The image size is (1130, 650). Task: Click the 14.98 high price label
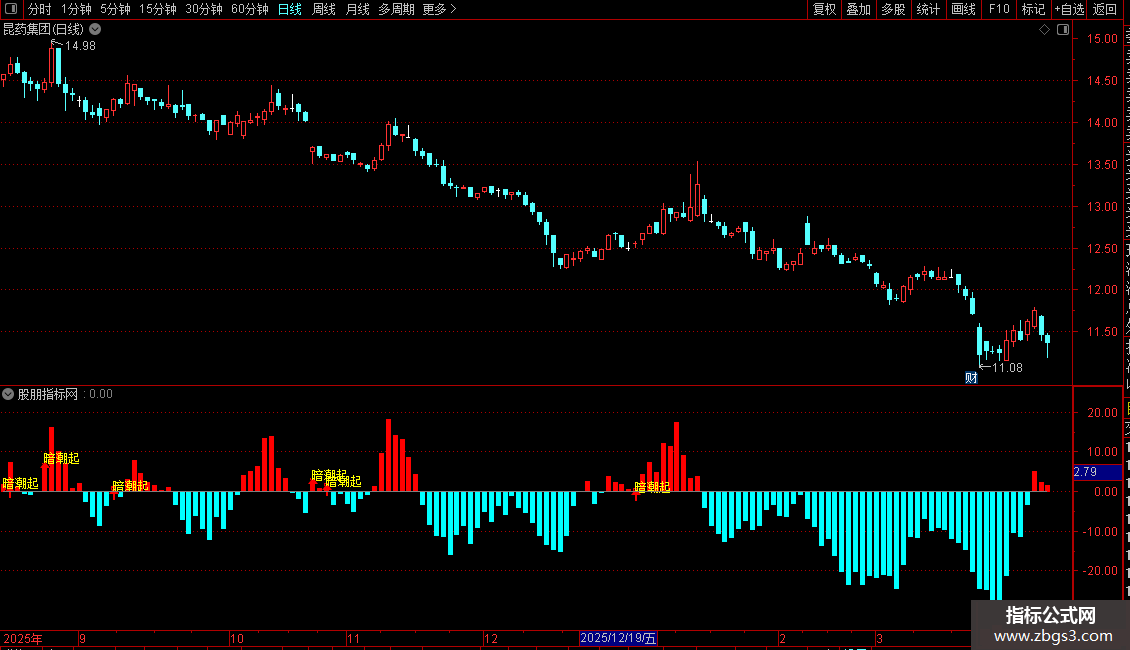click(80, 46)
